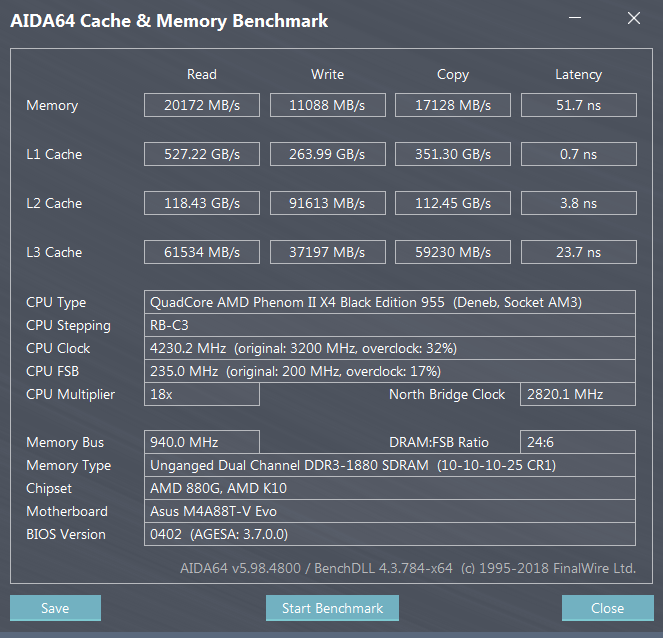Click North Bridge Clock value 2820.1 MHz

tap(578, 394)
